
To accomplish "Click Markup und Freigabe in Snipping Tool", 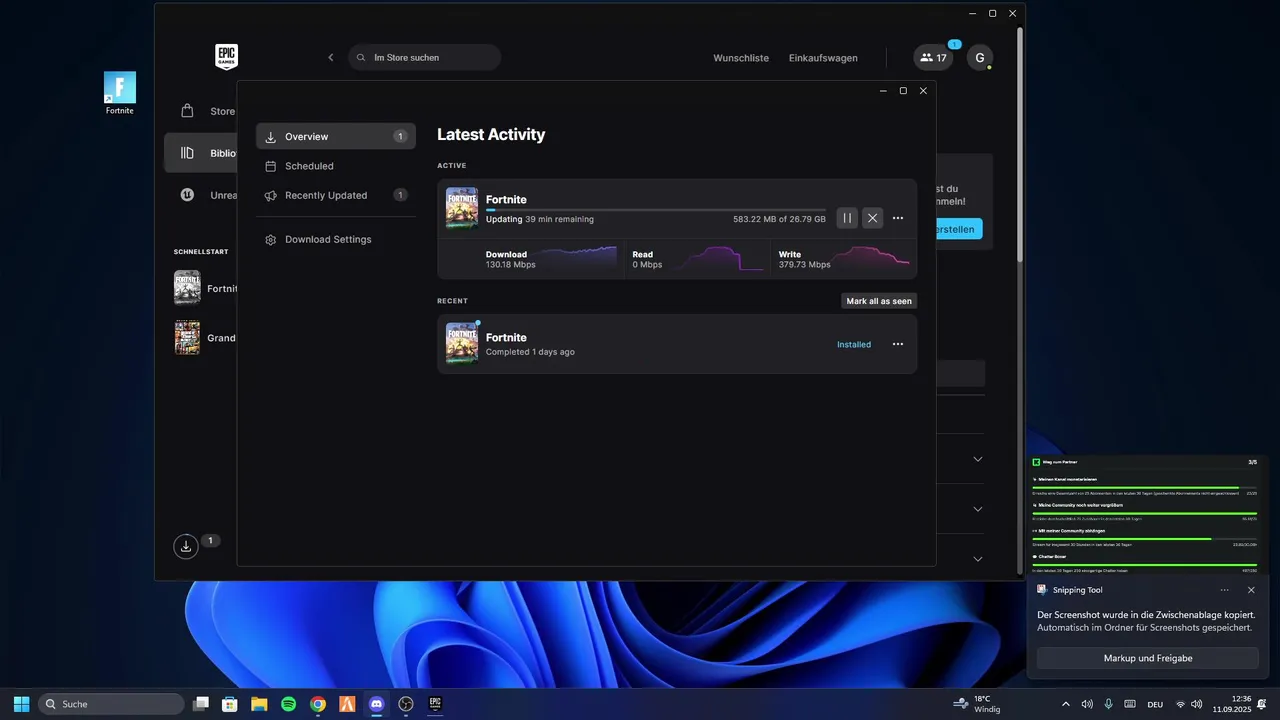I will coord(1148,658).
